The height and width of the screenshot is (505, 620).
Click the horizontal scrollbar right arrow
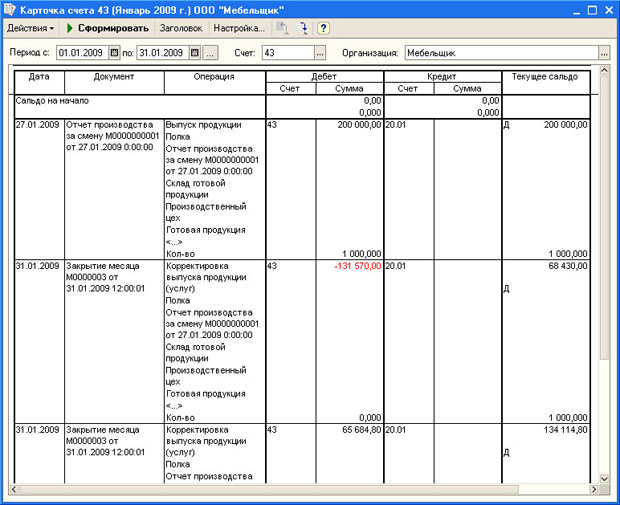click(594, 490)
